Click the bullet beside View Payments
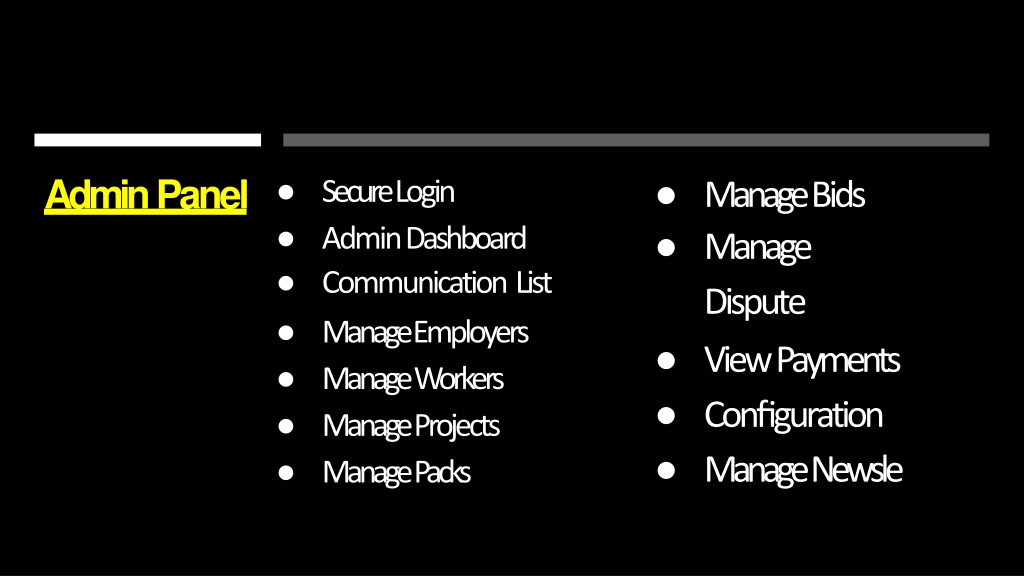Screen dimensions: 1024x576 tap(666, 360)
